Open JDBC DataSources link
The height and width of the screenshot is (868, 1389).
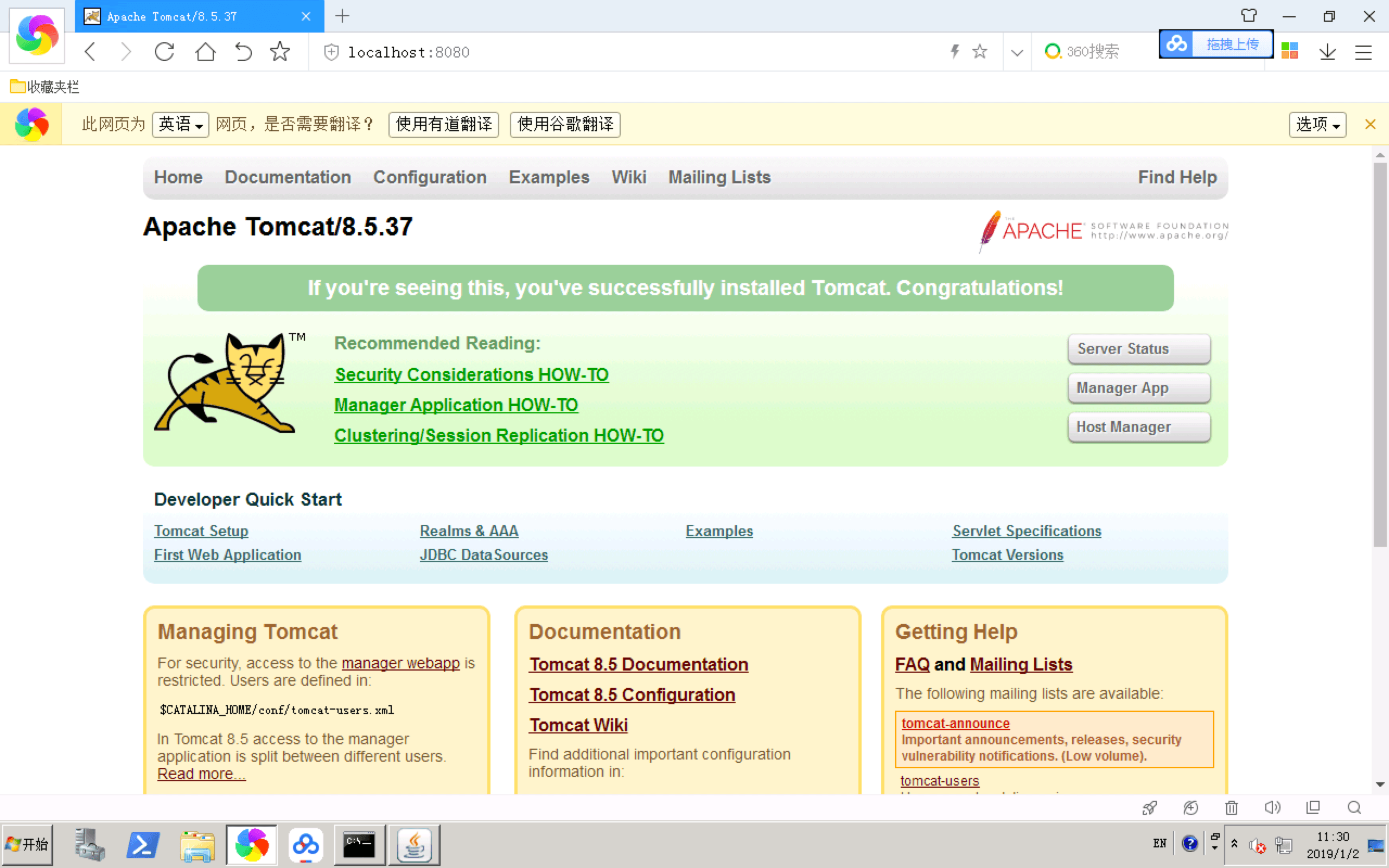483,555
